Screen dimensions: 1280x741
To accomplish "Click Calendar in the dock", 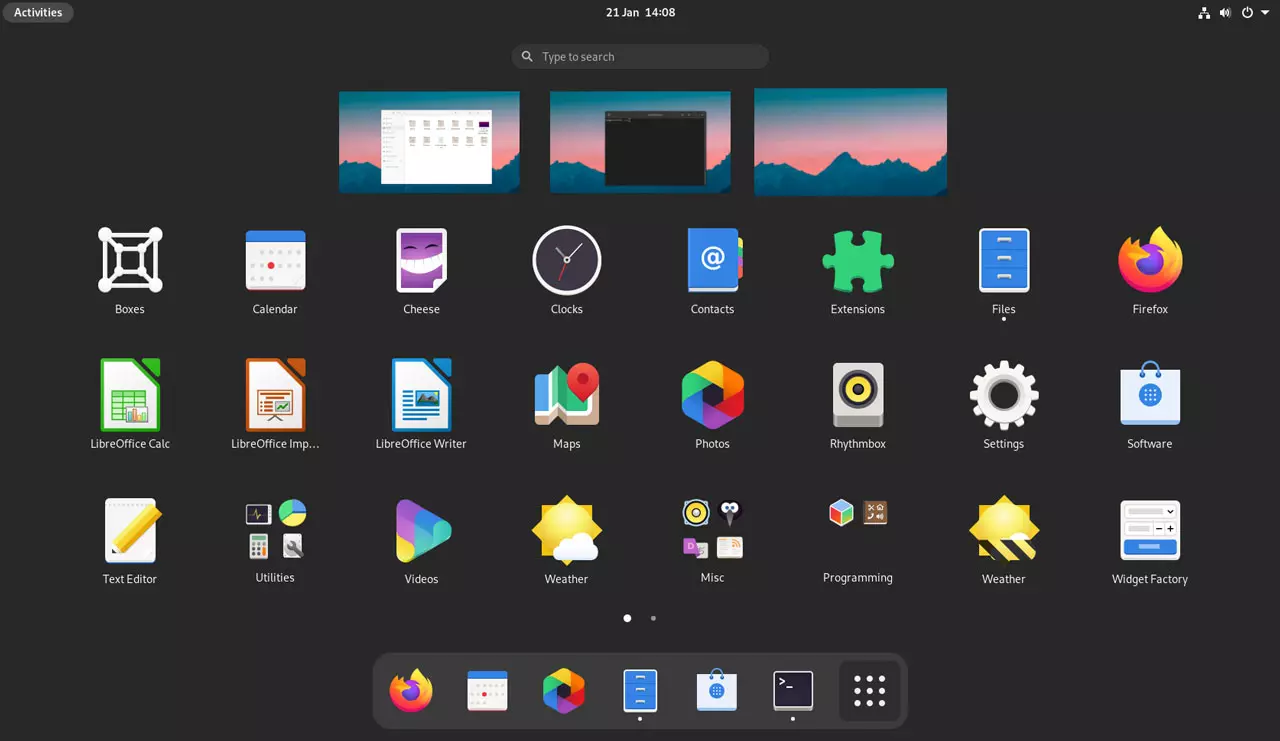I will tap(488, 691).
